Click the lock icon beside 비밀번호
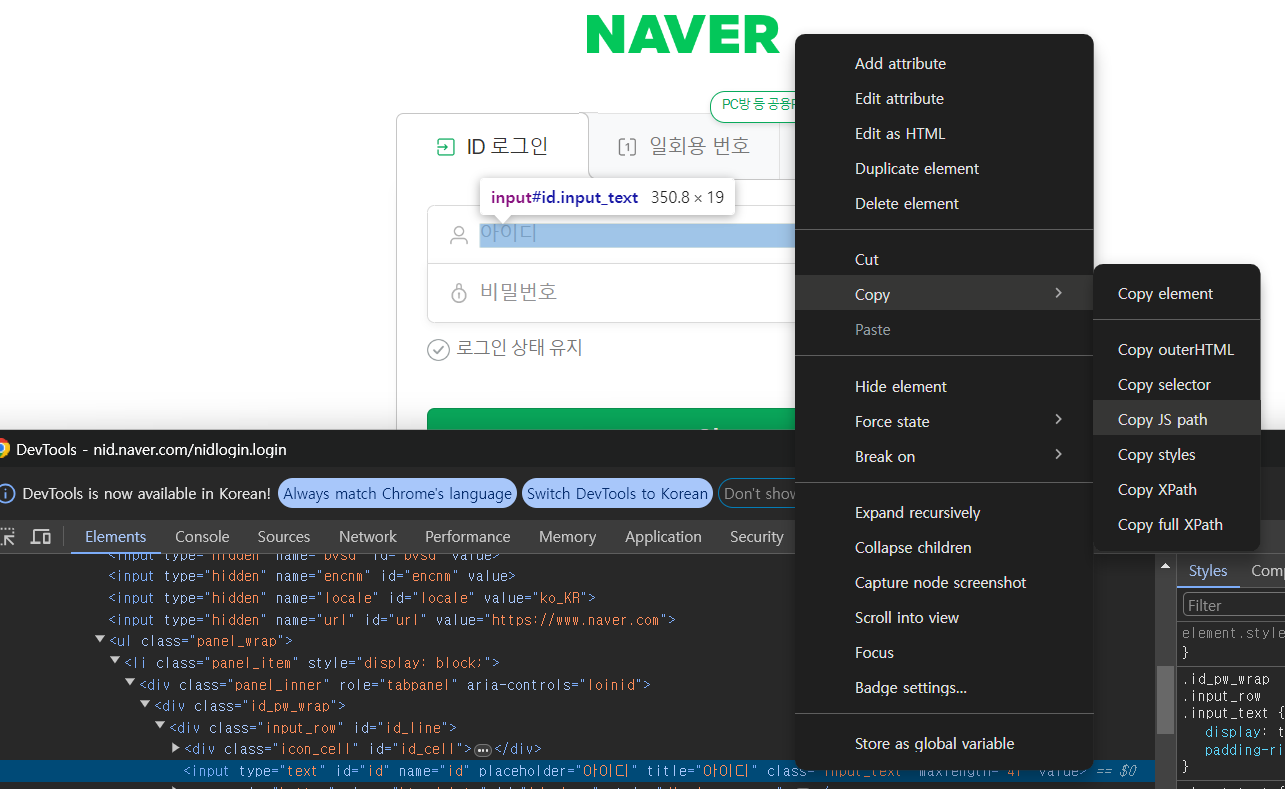 [459, 293]
